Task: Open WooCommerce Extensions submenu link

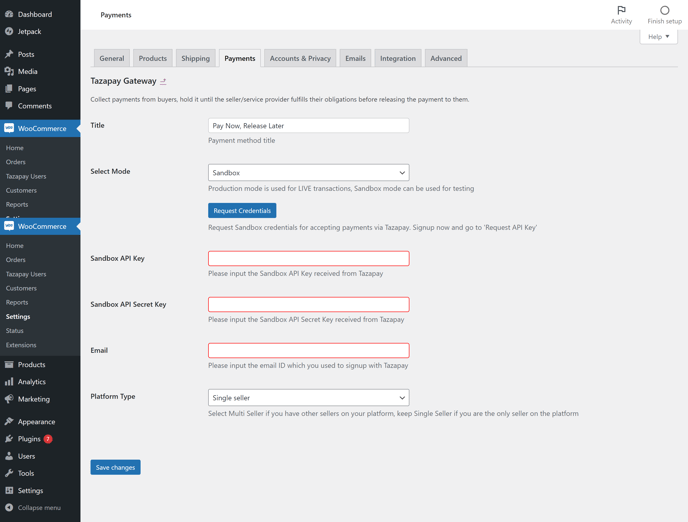Action: [x=21, y=345]
